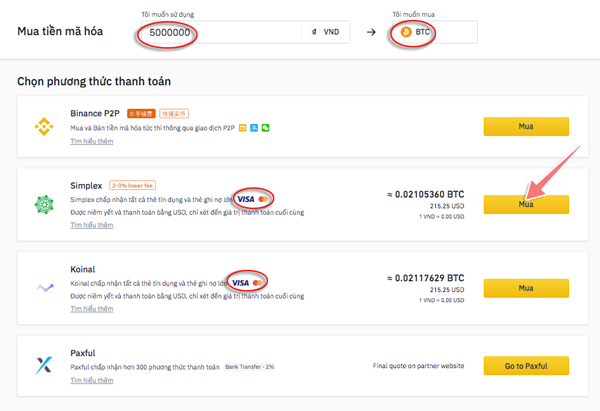The height and width of the screenshot is (411, 600).
Task: Open Tìm hiểu thêm link under Koinal
Action: tap(91, 309)
